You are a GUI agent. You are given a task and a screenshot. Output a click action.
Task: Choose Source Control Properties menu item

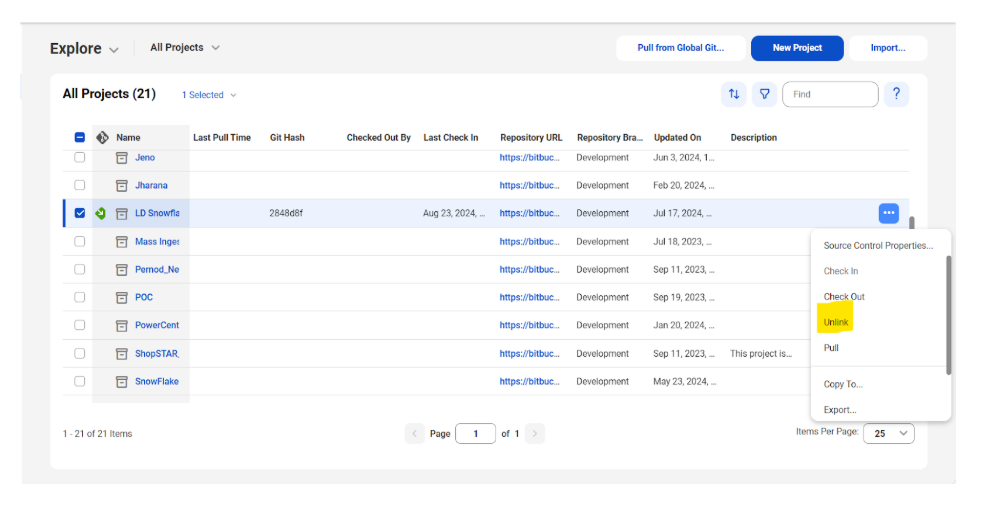point(878,246)
